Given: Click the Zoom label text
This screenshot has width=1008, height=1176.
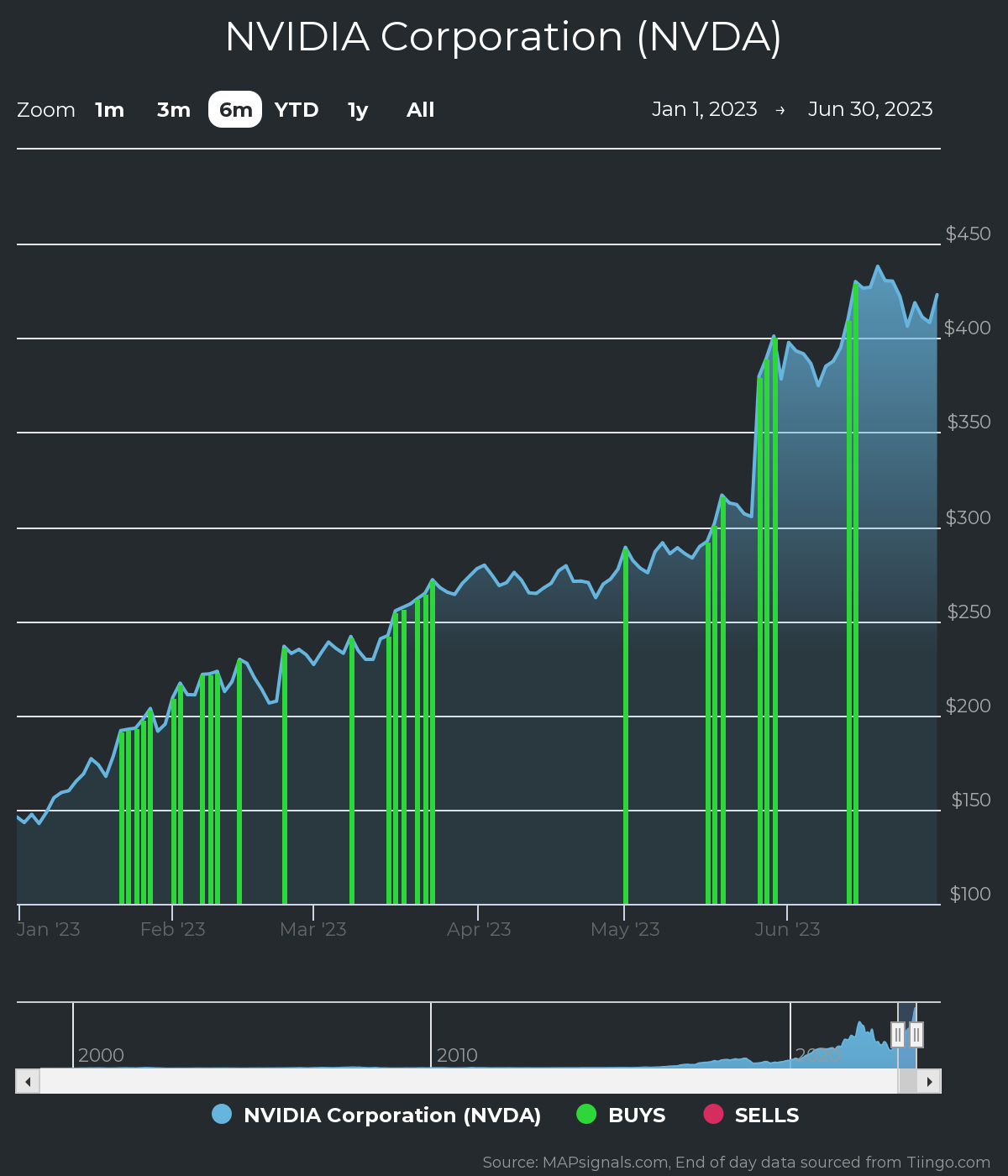Looking at the screenshot, I should tap(46, 110).
